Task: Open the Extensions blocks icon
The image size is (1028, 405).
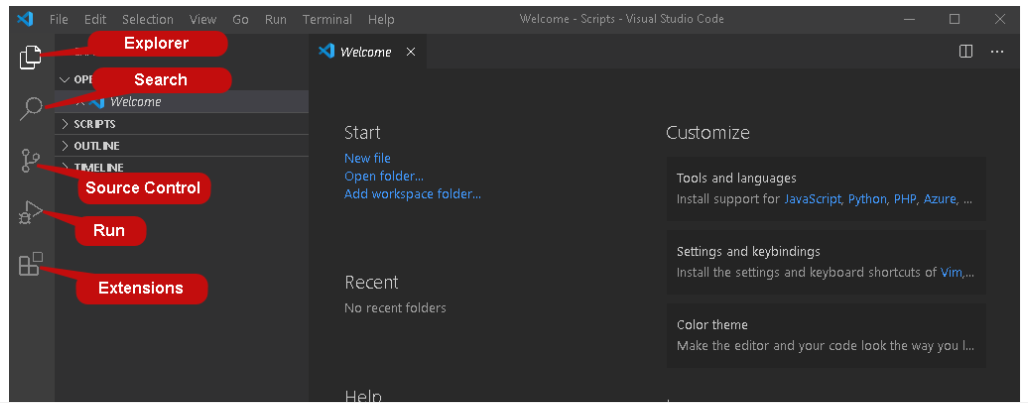Action: pyautogui.click(x=30, y=264)
